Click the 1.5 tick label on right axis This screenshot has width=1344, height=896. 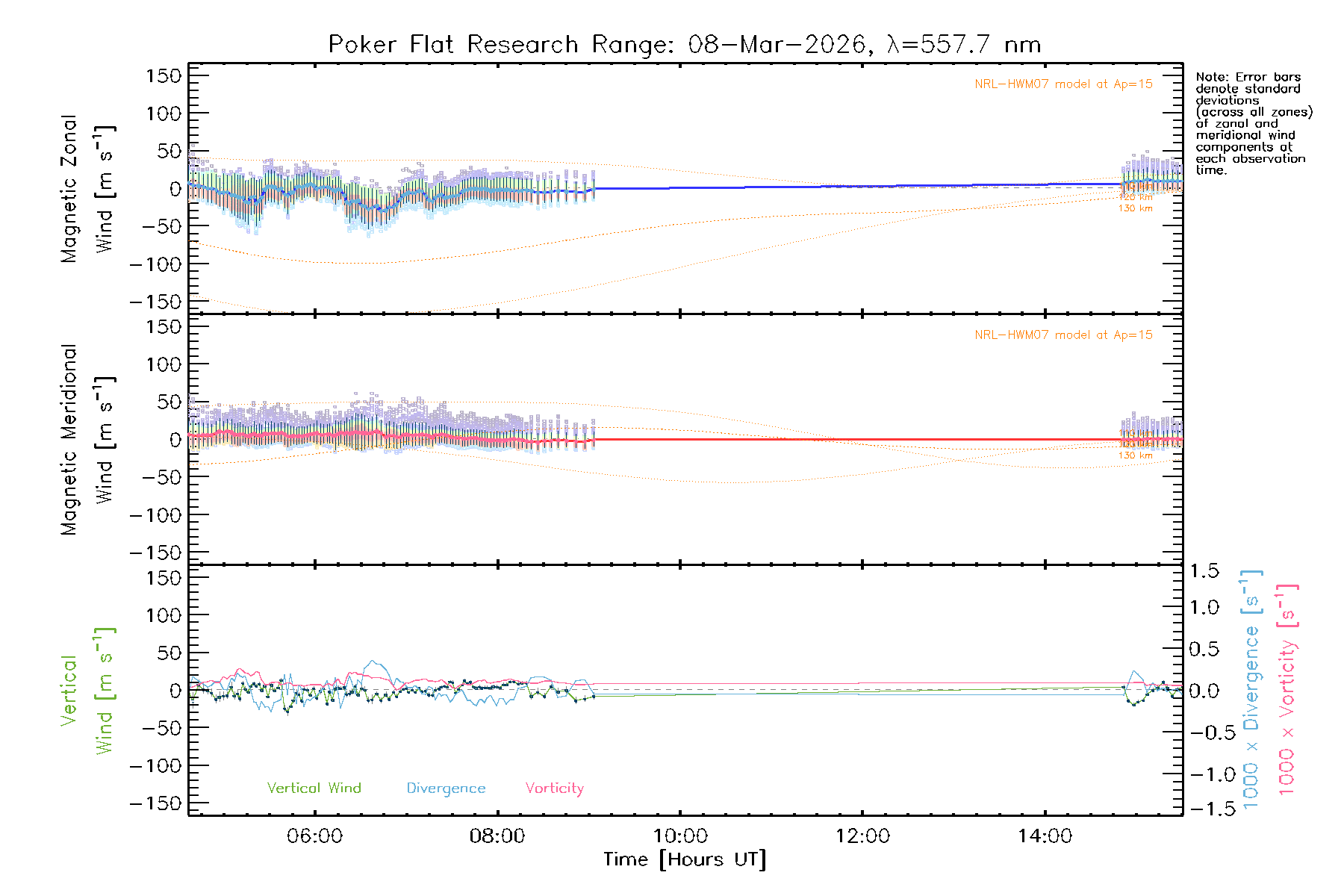1204,571
